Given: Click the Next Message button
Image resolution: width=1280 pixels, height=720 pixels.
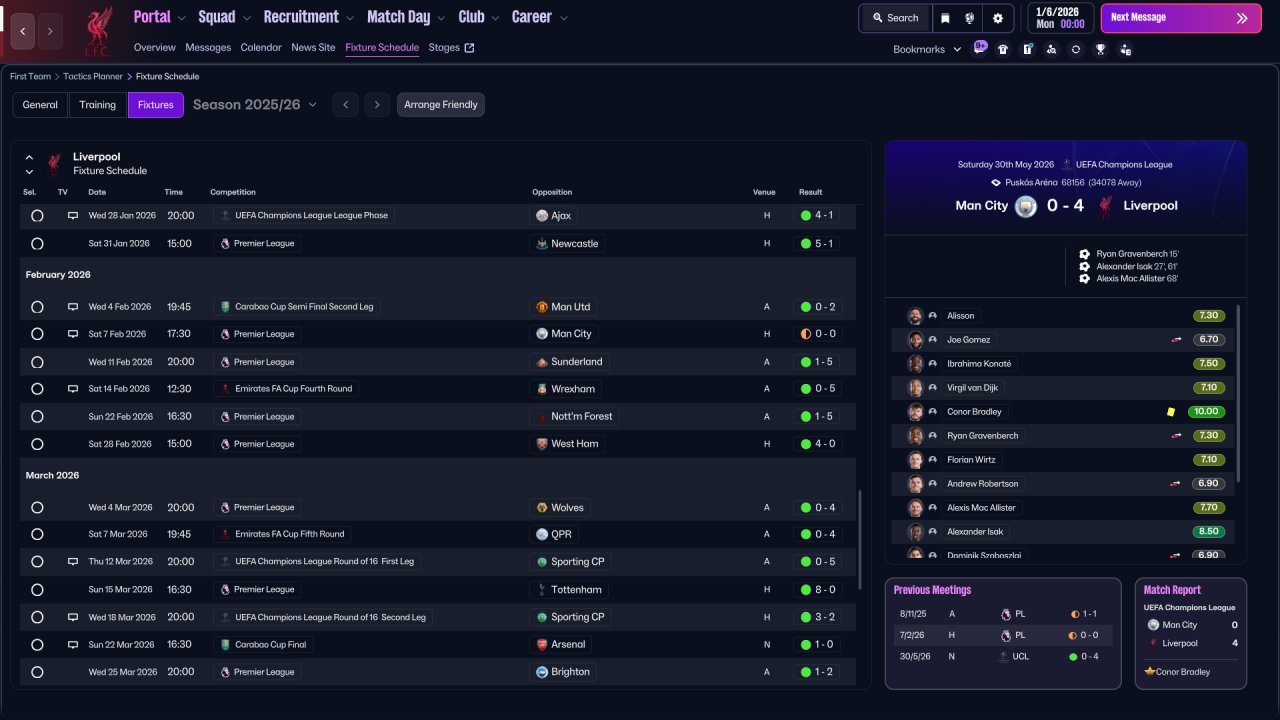Looking at the screenshot, I should (x=1181, y=18).
